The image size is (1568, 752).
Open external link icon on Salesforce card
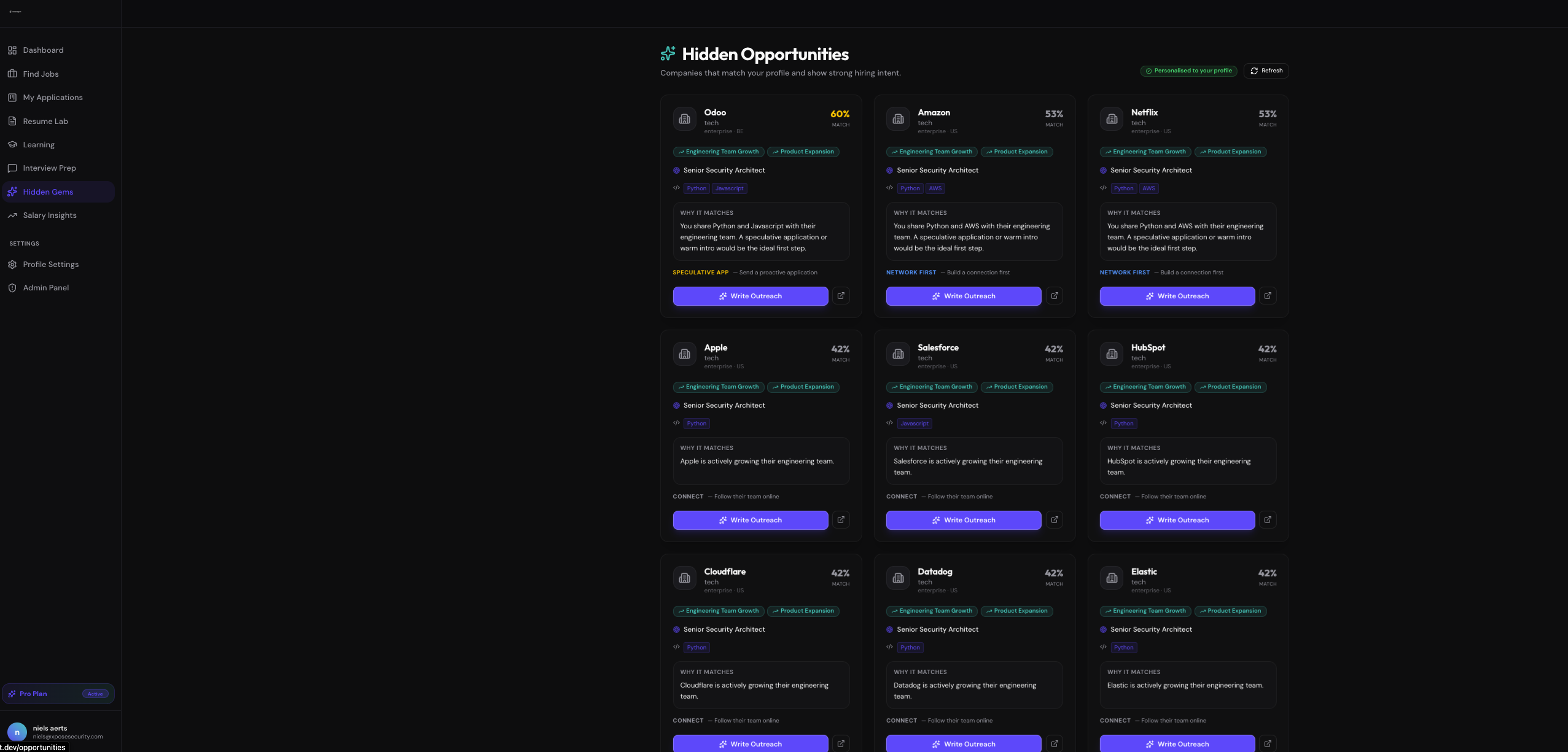click(1054, 520)
